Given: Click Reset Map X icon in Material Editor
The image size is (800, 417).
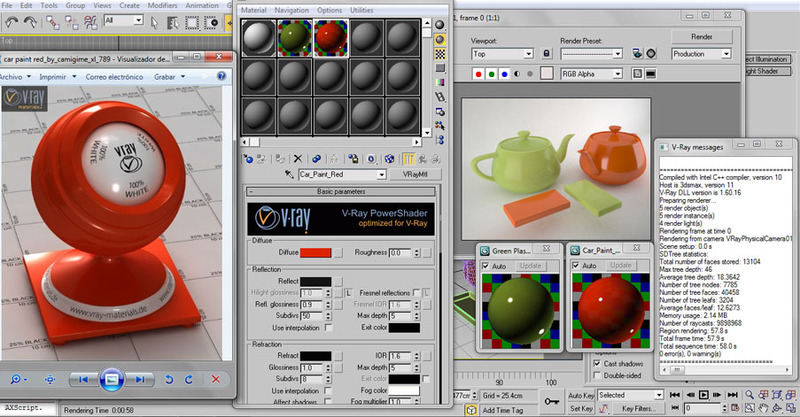Looking at the screenshot, I should tap(298, 159).
